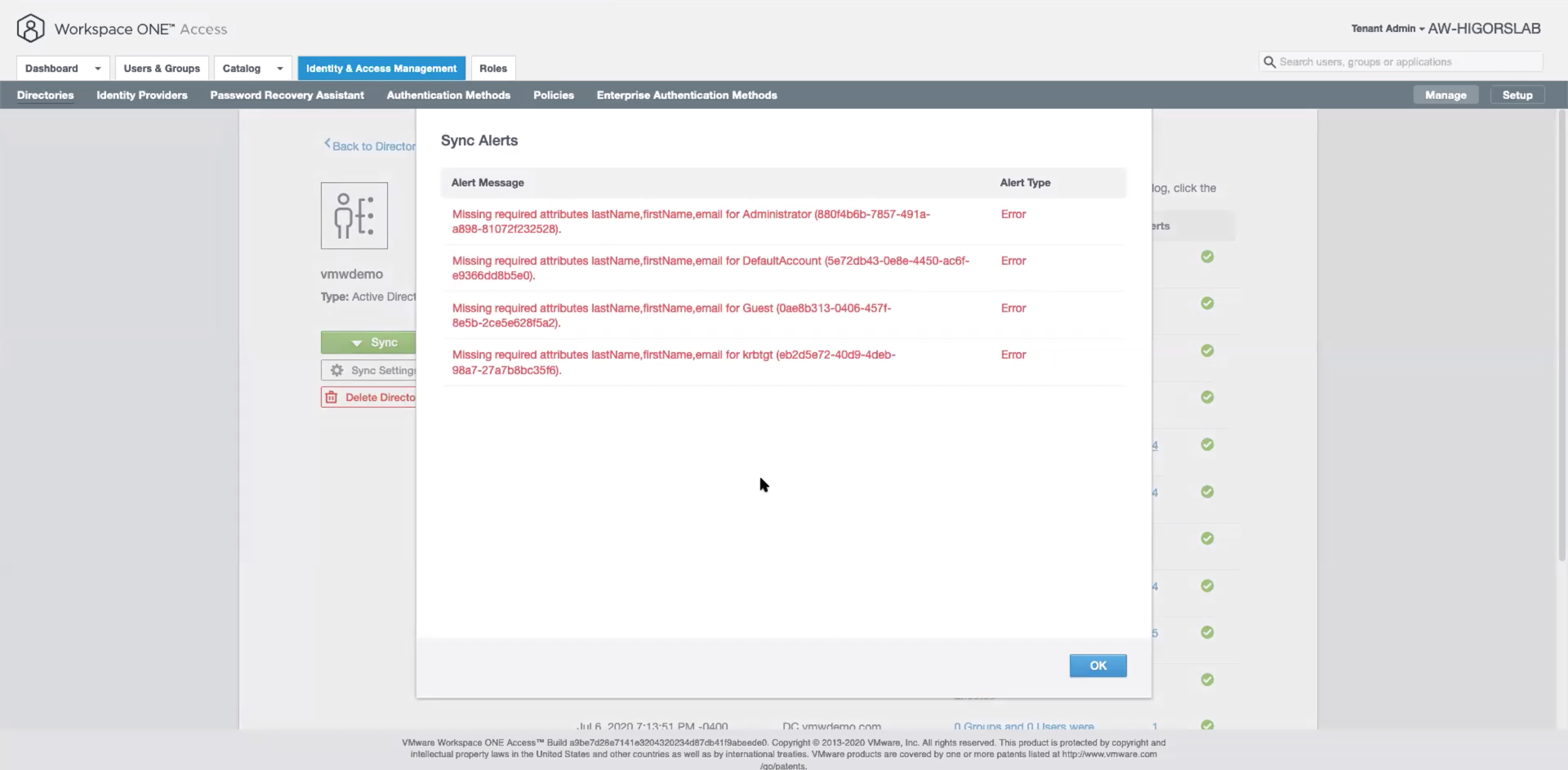The image size is (1568, 770).
Task: Expand the green Sync button dropdown
Action: [357, 343]
